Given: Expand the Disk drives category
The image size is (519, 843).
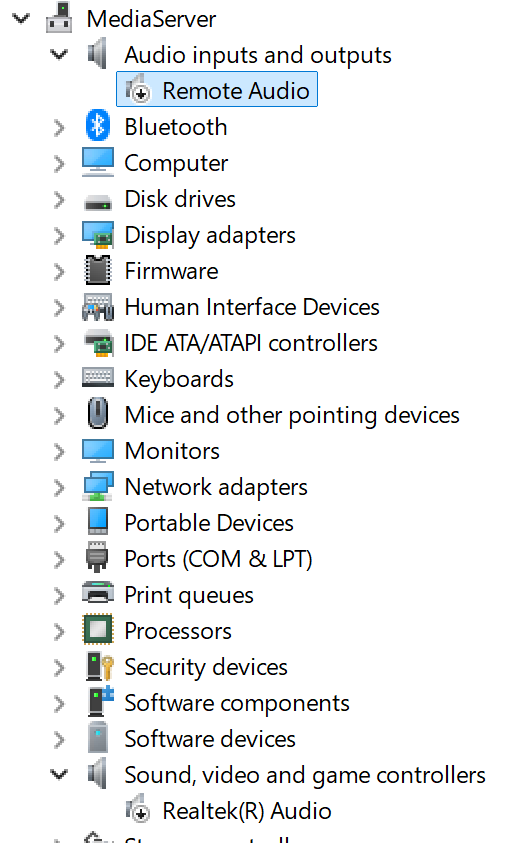Looking at the screenshot, I should [59, 199].
